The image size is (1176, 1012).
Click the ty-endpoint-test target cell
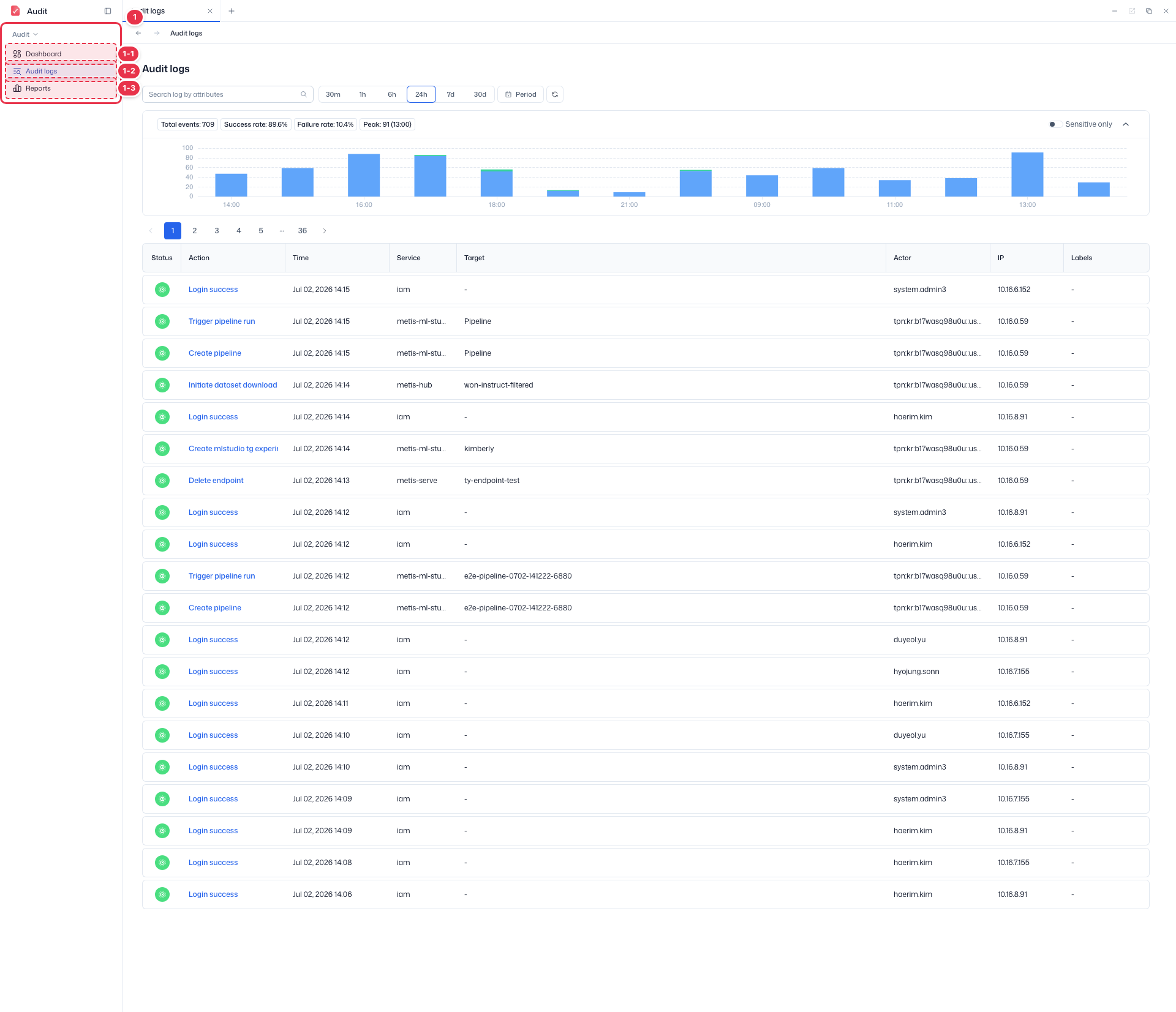[492, 481]
